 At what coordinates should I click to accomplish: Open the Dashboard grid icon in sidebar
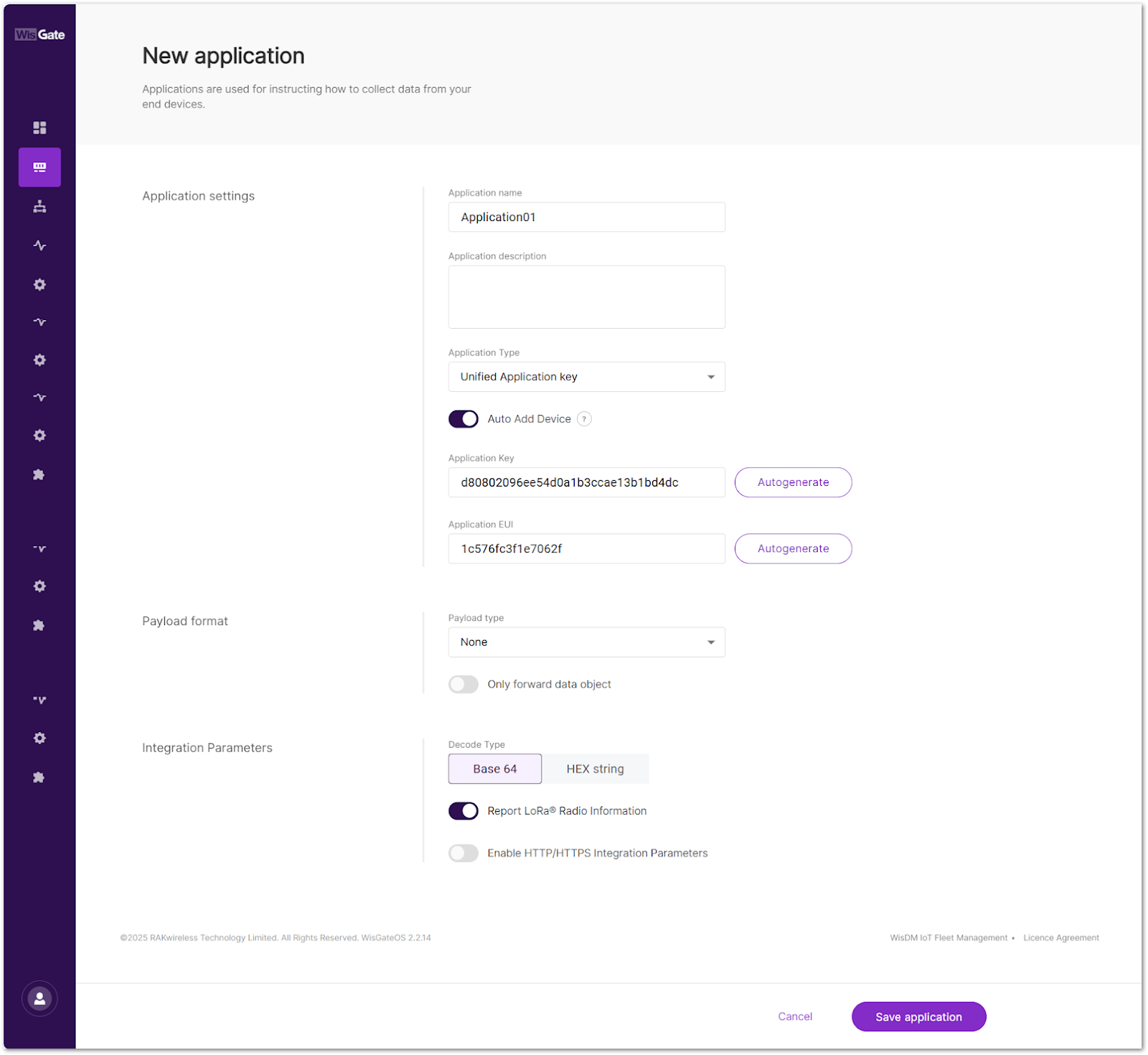(x=39, y=128)
